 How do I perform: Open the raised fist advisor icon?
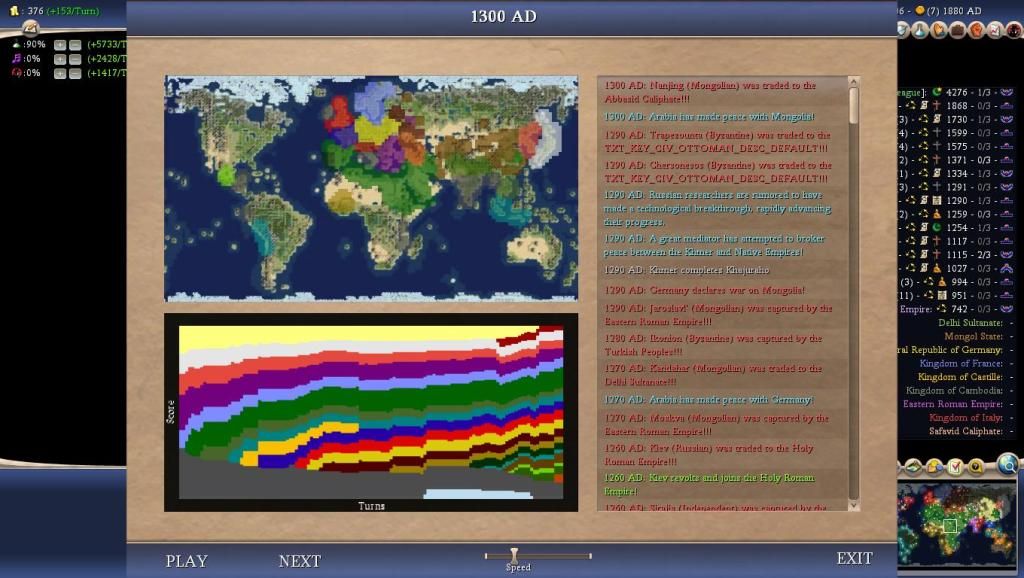[976, 29]
